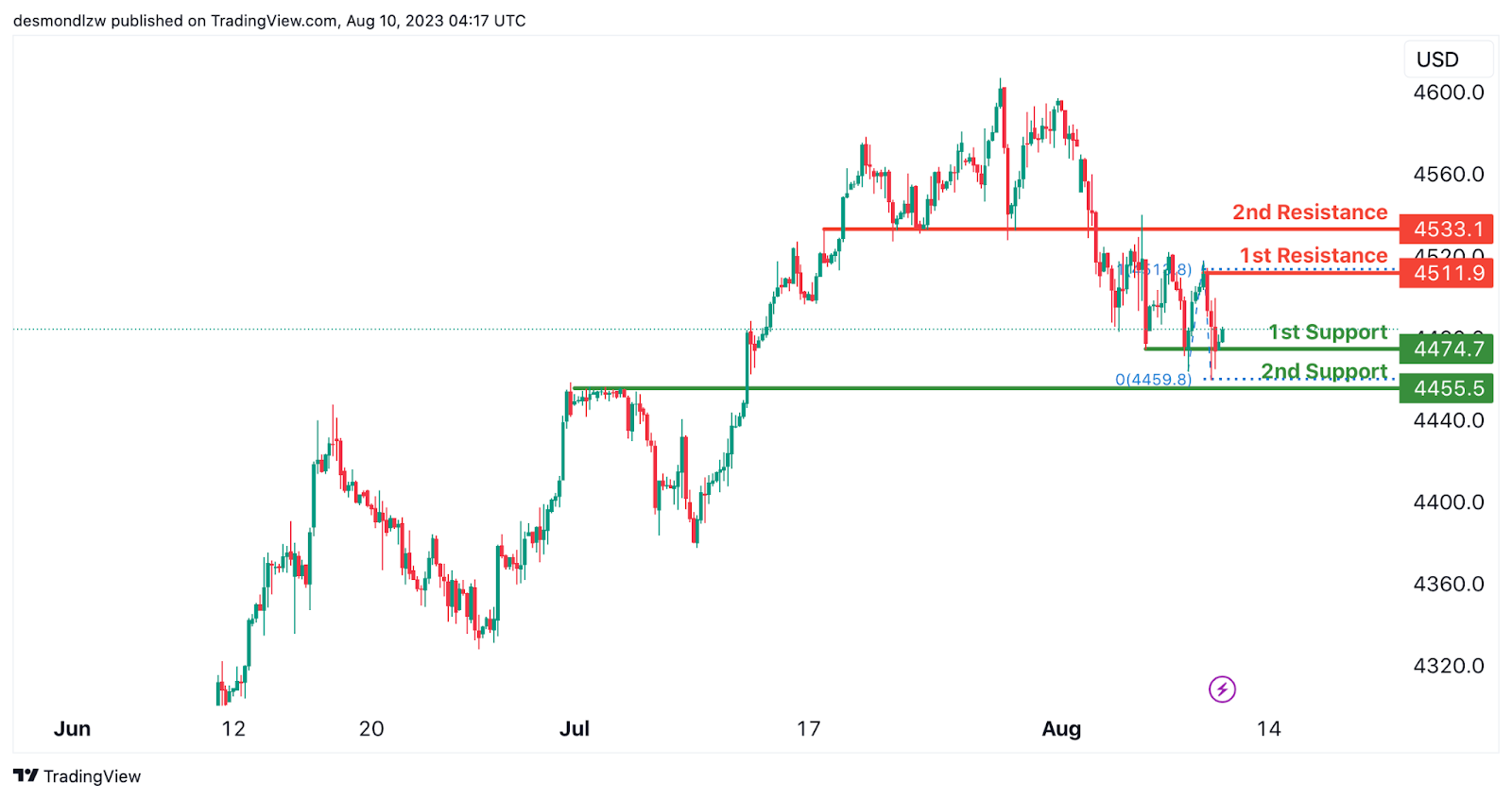The width and height of the screenshot is (1512, 799).
Task: Click the "Jul" date on time axis
Action: pyautogui.click(x=575, y=729)
